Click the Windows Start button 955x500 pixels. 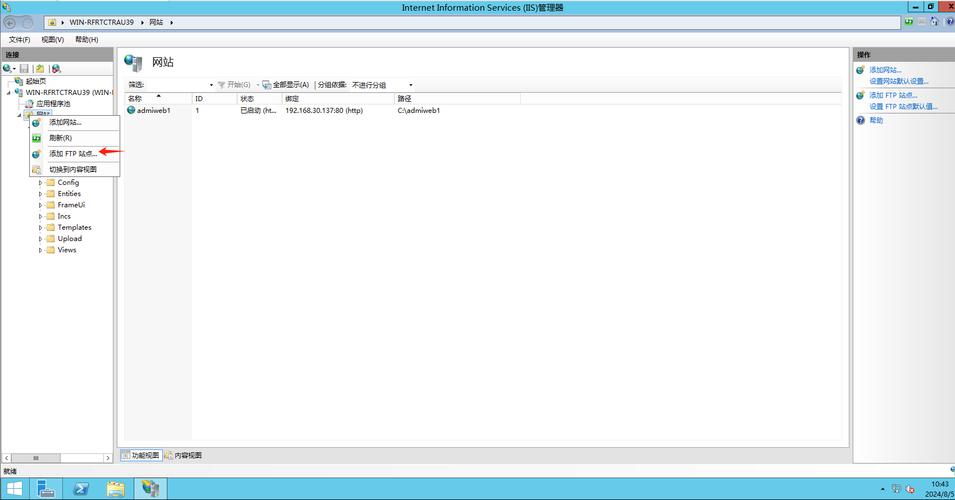13,489
